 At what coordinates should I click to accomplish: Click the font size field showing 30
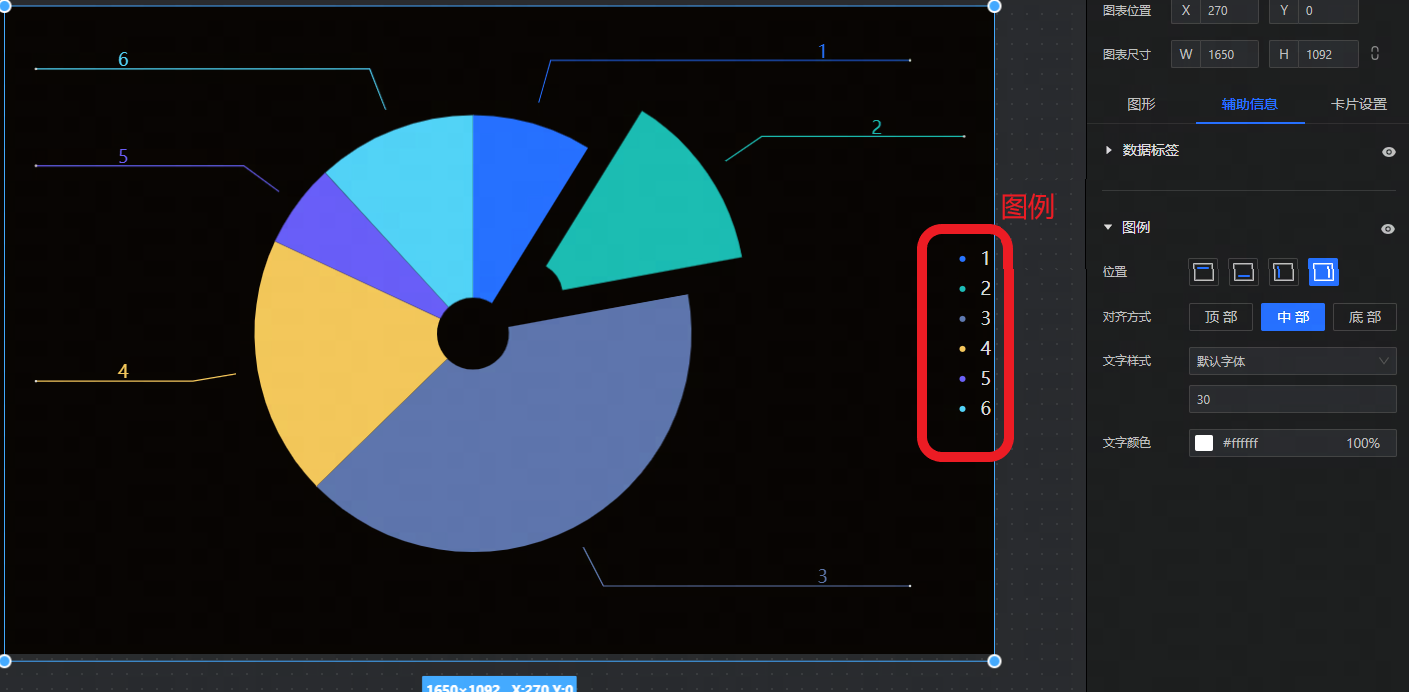[1292, 399]
